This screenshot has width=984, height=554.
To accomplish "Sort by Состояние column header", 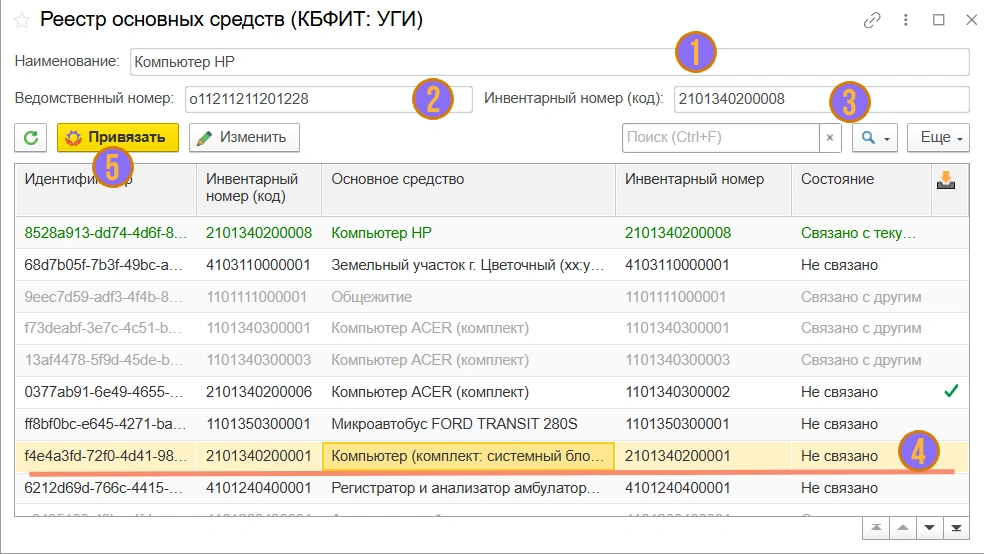I will (861, 190).
